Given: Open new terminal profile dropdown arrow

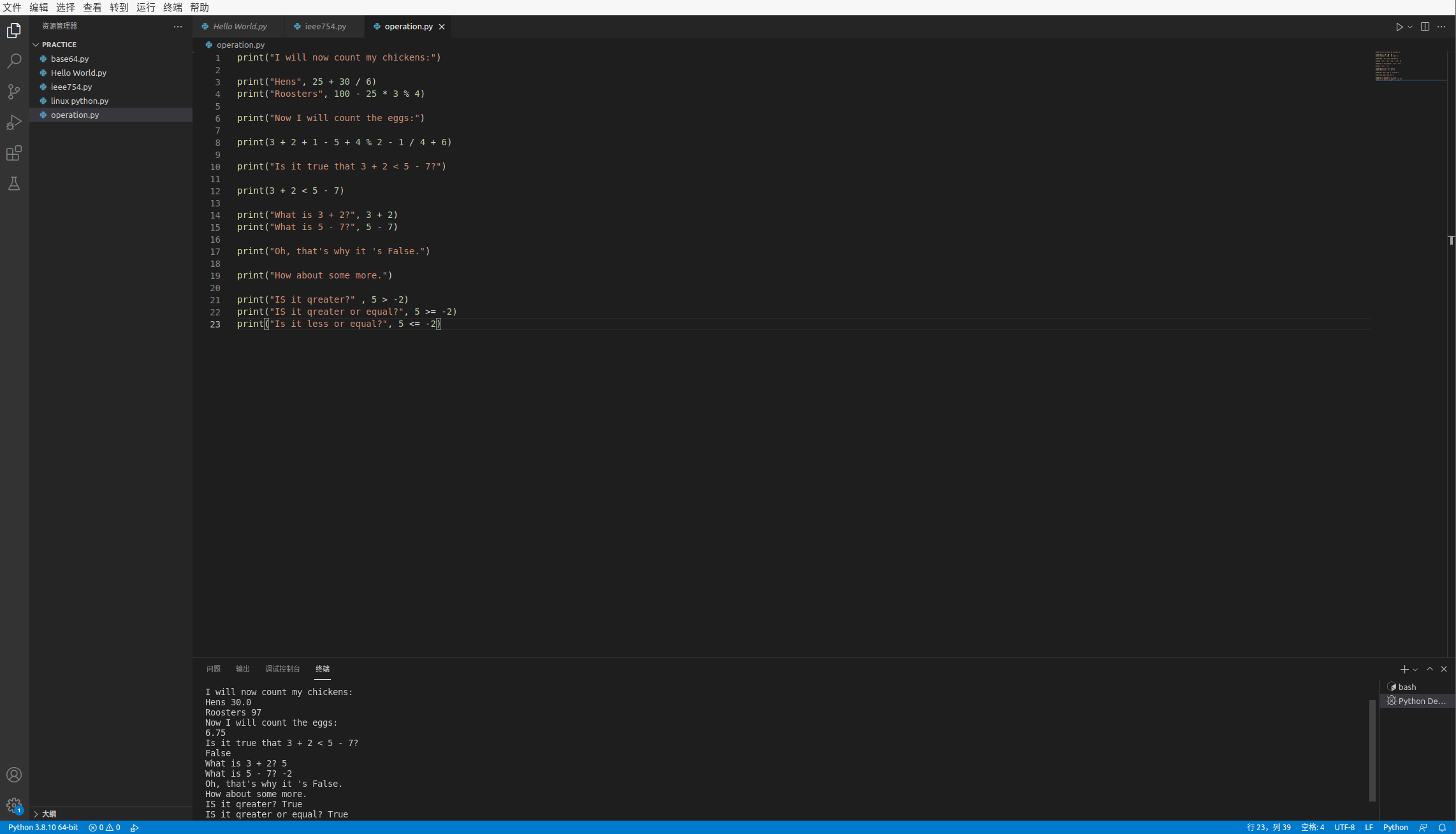Looking at the screenshot, I should (x=1415, y=670).
